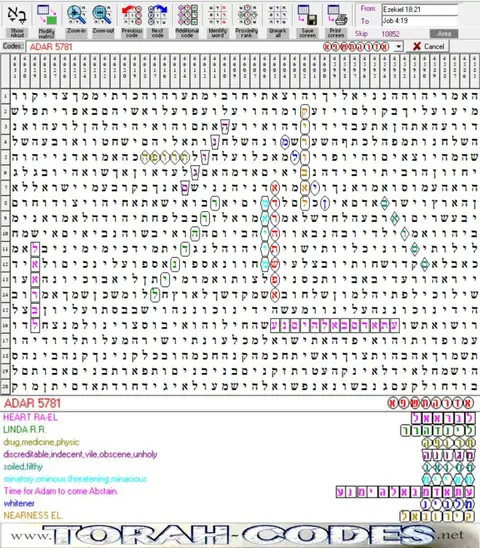Click the red X Cancel button
Viewport: 480px width, 548px height.
coord(428,46)
